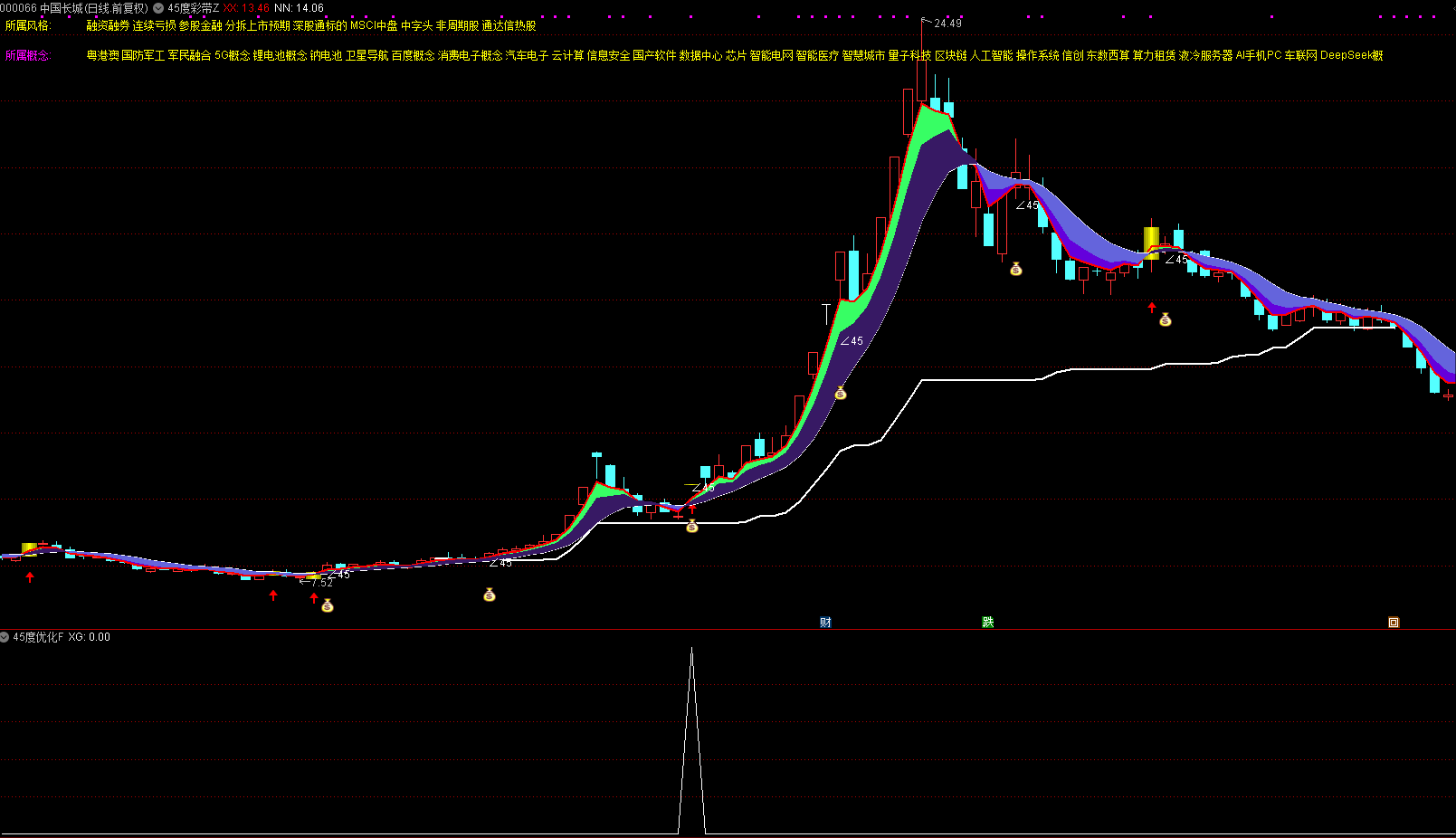Click the 45度彩带Z indicator name
The width and height of the screenshot is (1456, 838).
click(x=193, y=8)
